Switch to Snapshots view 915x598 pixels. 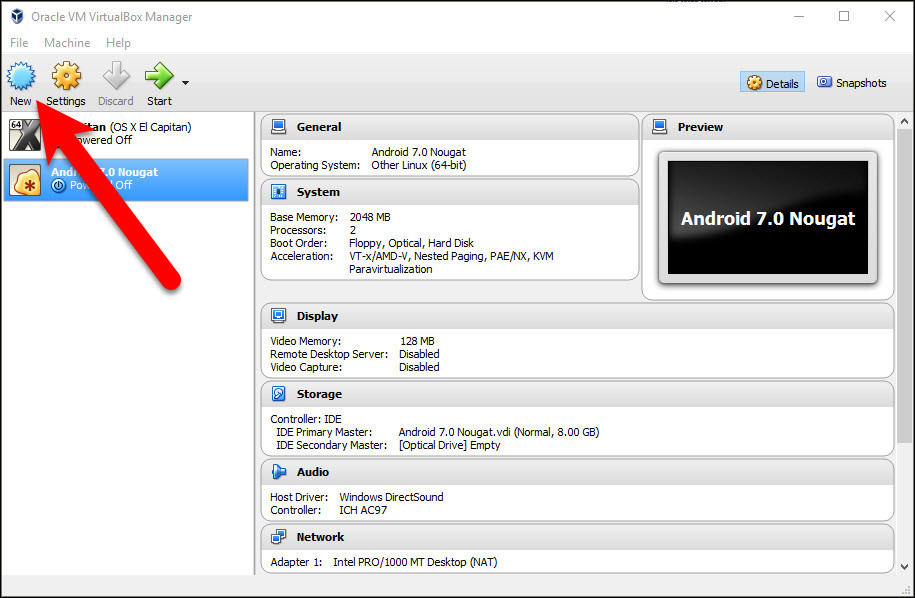[851, 83]
